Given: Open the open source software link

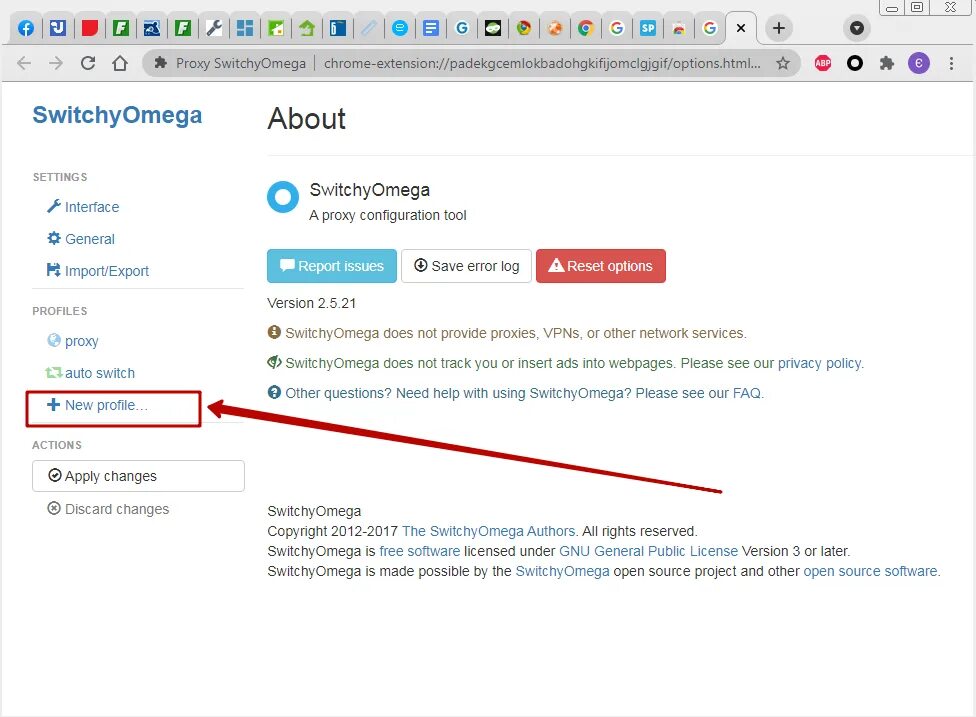Looking at the screenshot, I should [x=870, y=571].
